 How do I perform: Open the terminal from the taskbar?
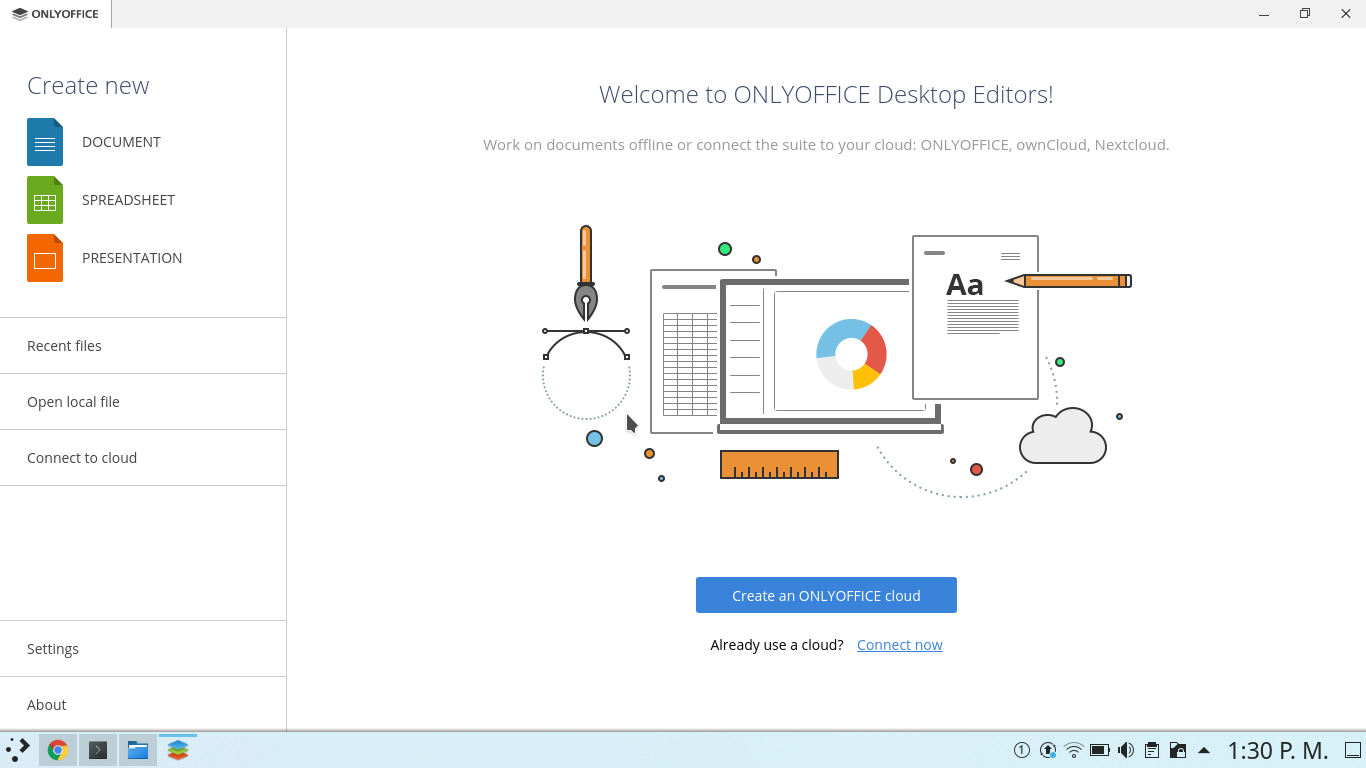coord(97,749)
